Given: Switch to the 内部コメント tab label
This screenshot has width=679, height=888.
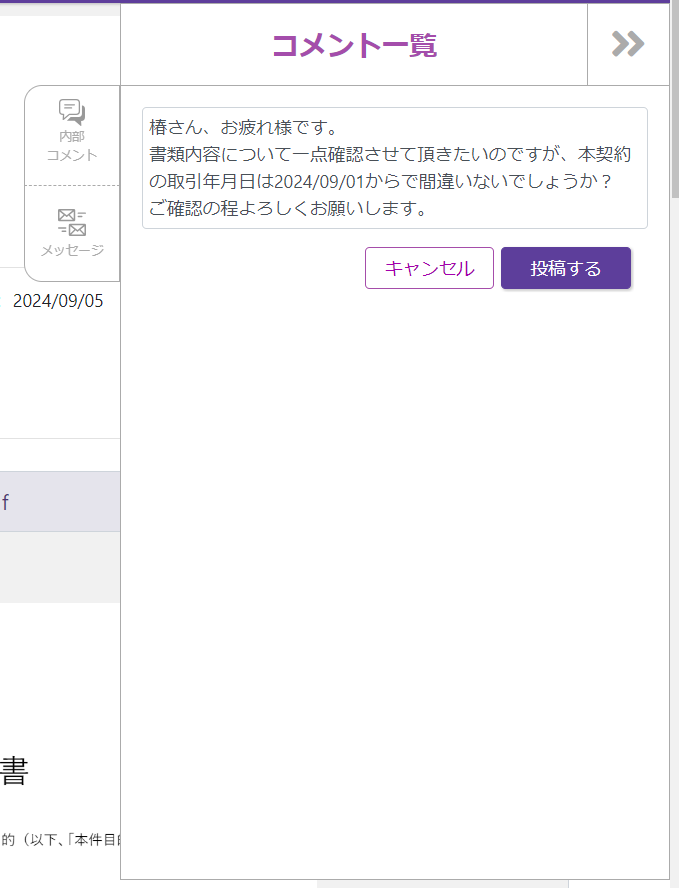Looking at the screenshot, I should tap(72, 146).
